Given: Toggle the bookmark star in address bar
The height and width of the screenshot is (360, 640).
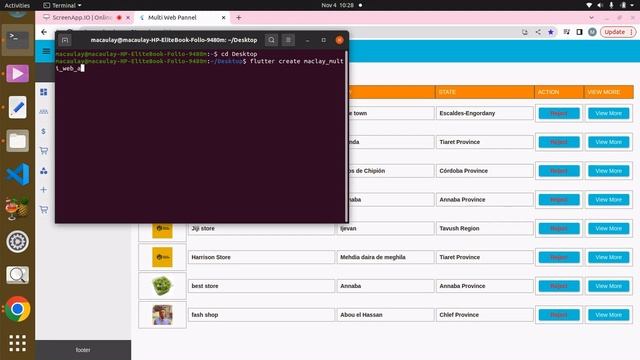Looking at the screenshot, I should (x=551, y=32).
